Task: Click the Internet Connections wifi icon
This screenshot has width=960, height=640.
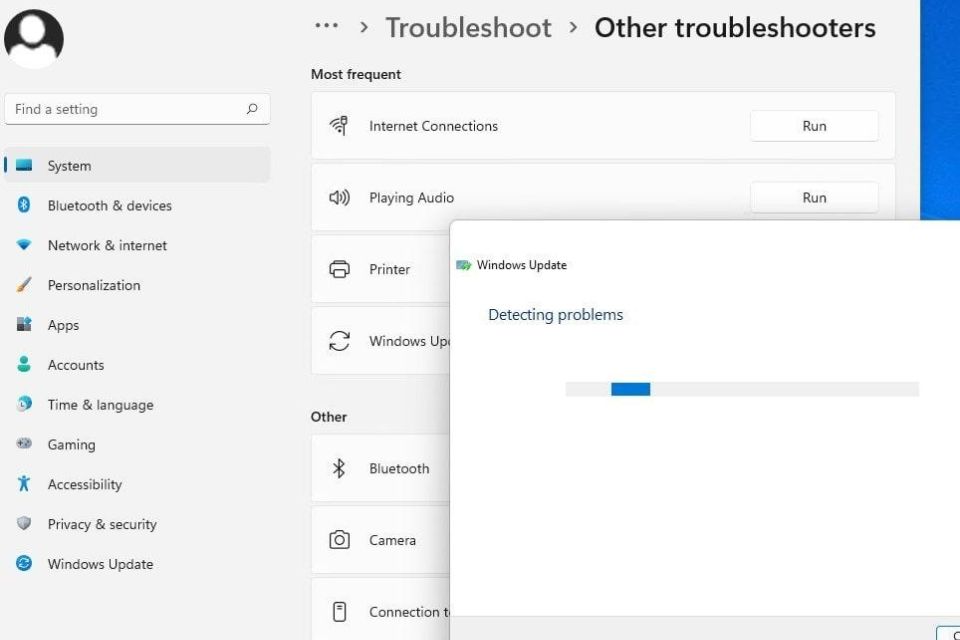Action: point(339,126)
